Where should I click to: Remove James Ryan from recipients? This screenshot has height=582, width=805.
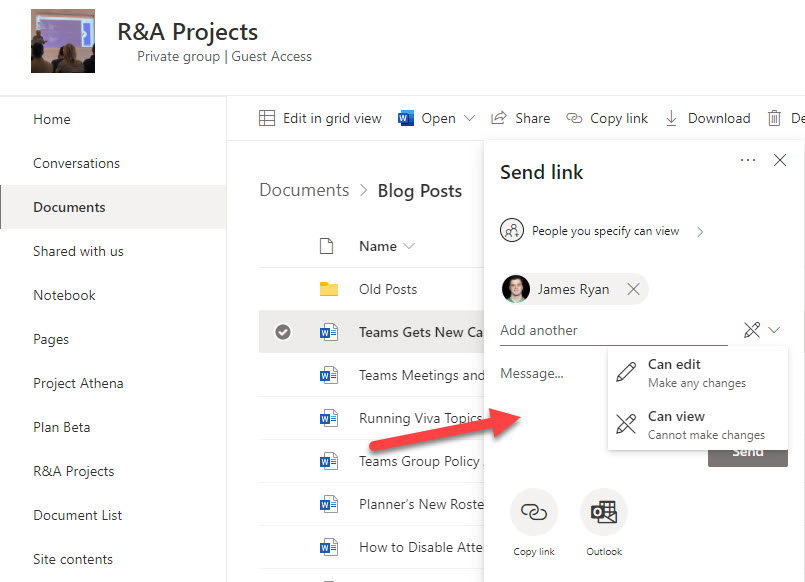(x=633, y=289)
